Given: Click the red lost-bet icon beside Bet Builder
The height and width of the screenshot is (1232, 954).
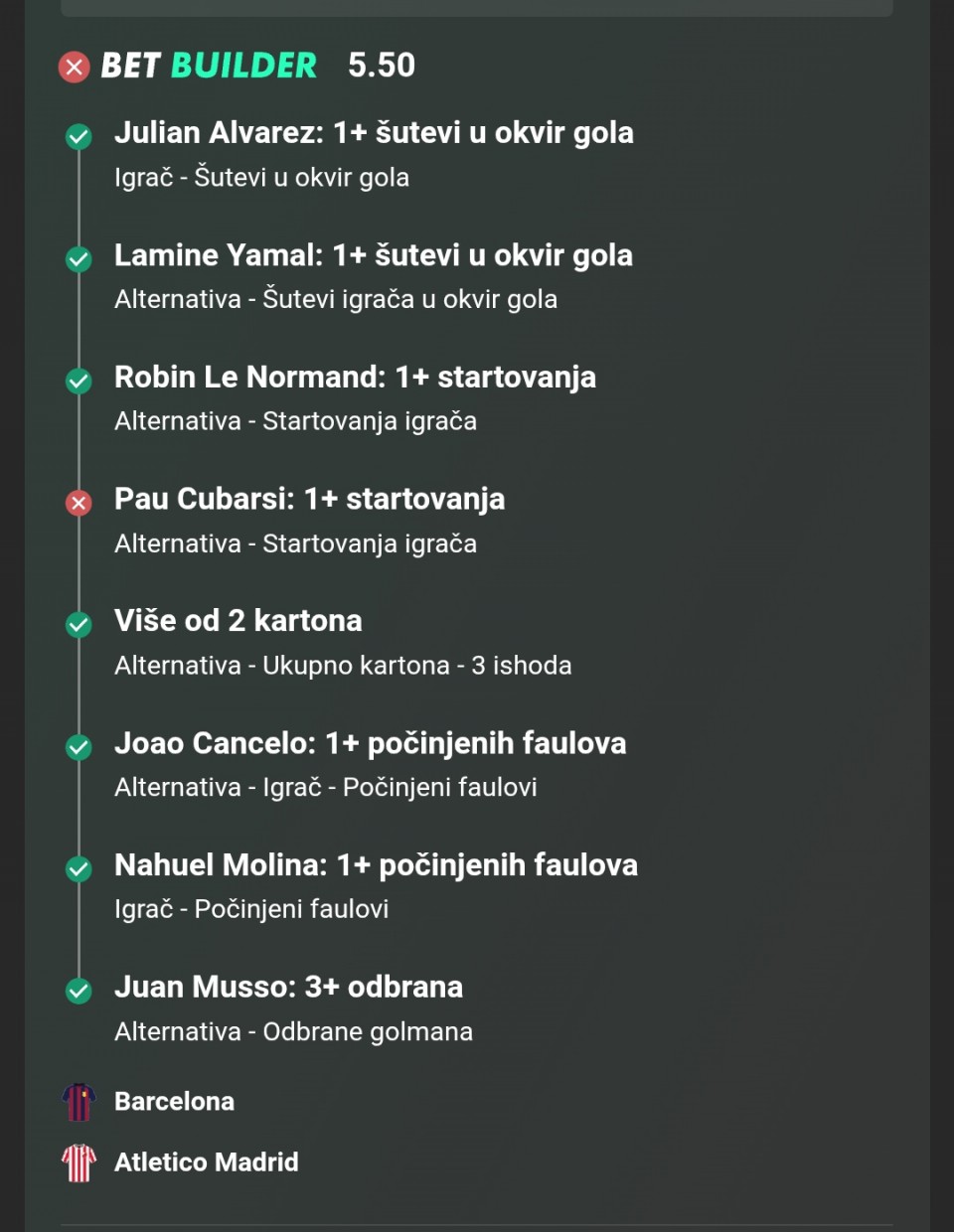Looking at the screenshot, I should tap(74, 67).
